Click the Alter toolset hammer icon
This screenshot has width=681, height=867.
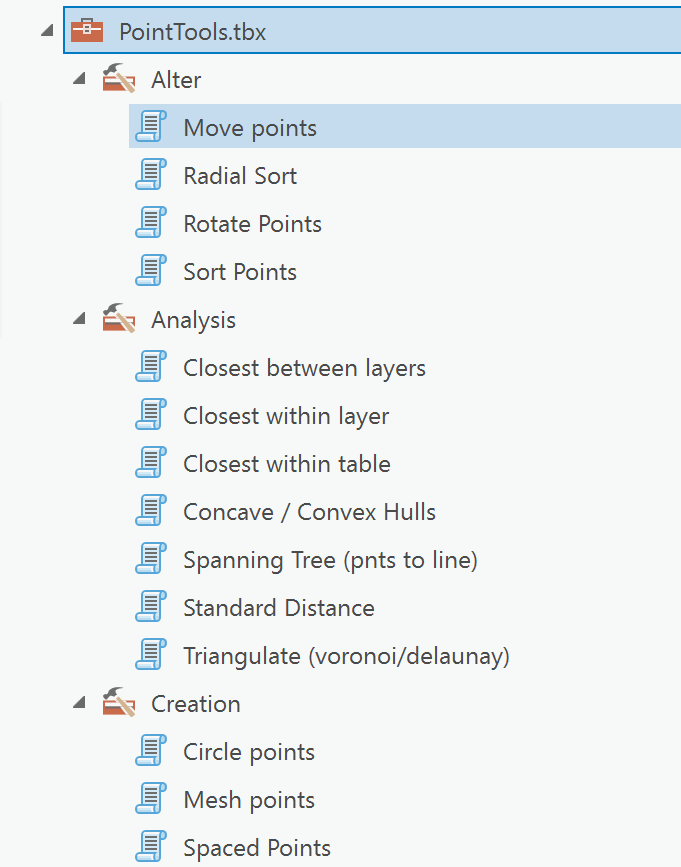point(119,78)
